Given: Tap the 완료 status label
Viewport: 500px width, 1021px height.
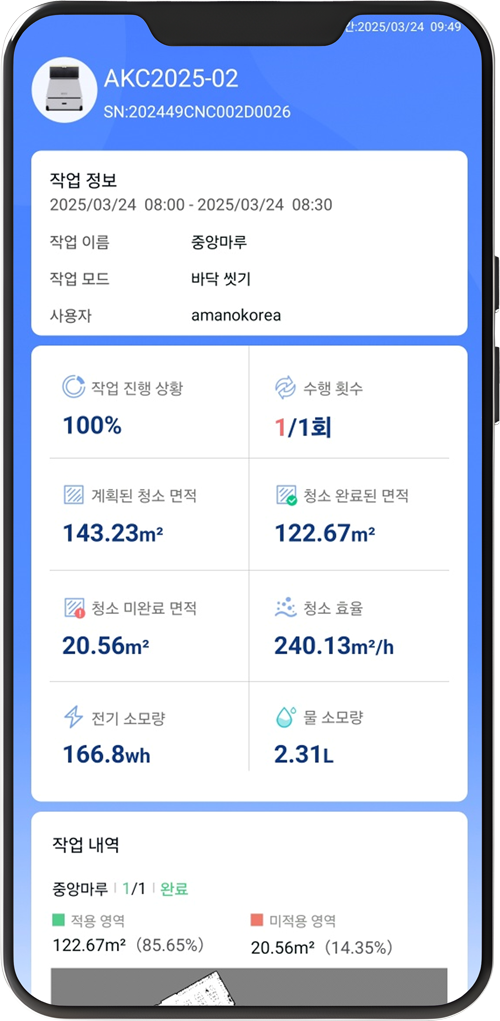Looking at the screenshot, I should [x=174, y=889].
